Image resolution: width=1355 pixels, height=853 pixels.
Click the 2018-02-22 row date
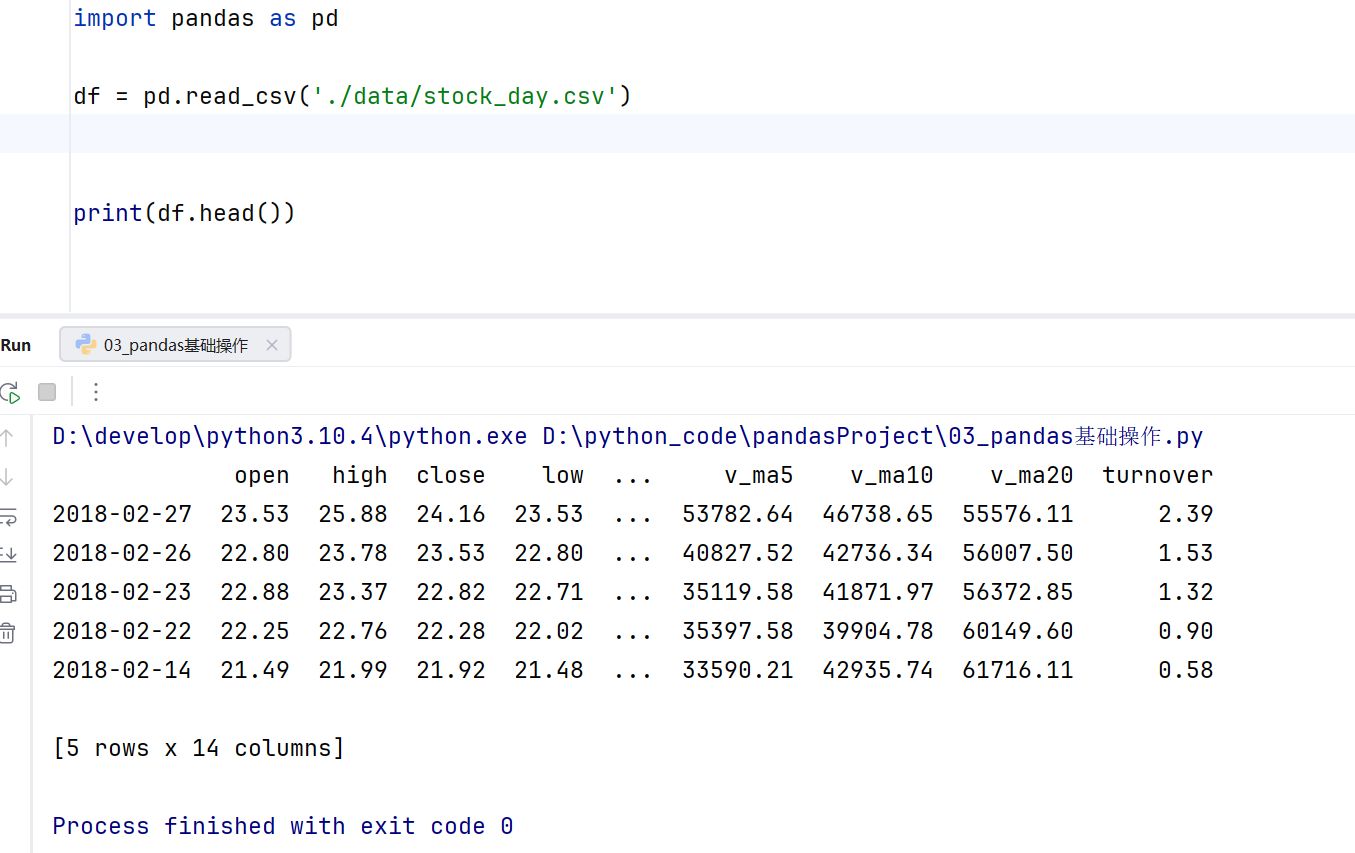click(x=122, y=632)
